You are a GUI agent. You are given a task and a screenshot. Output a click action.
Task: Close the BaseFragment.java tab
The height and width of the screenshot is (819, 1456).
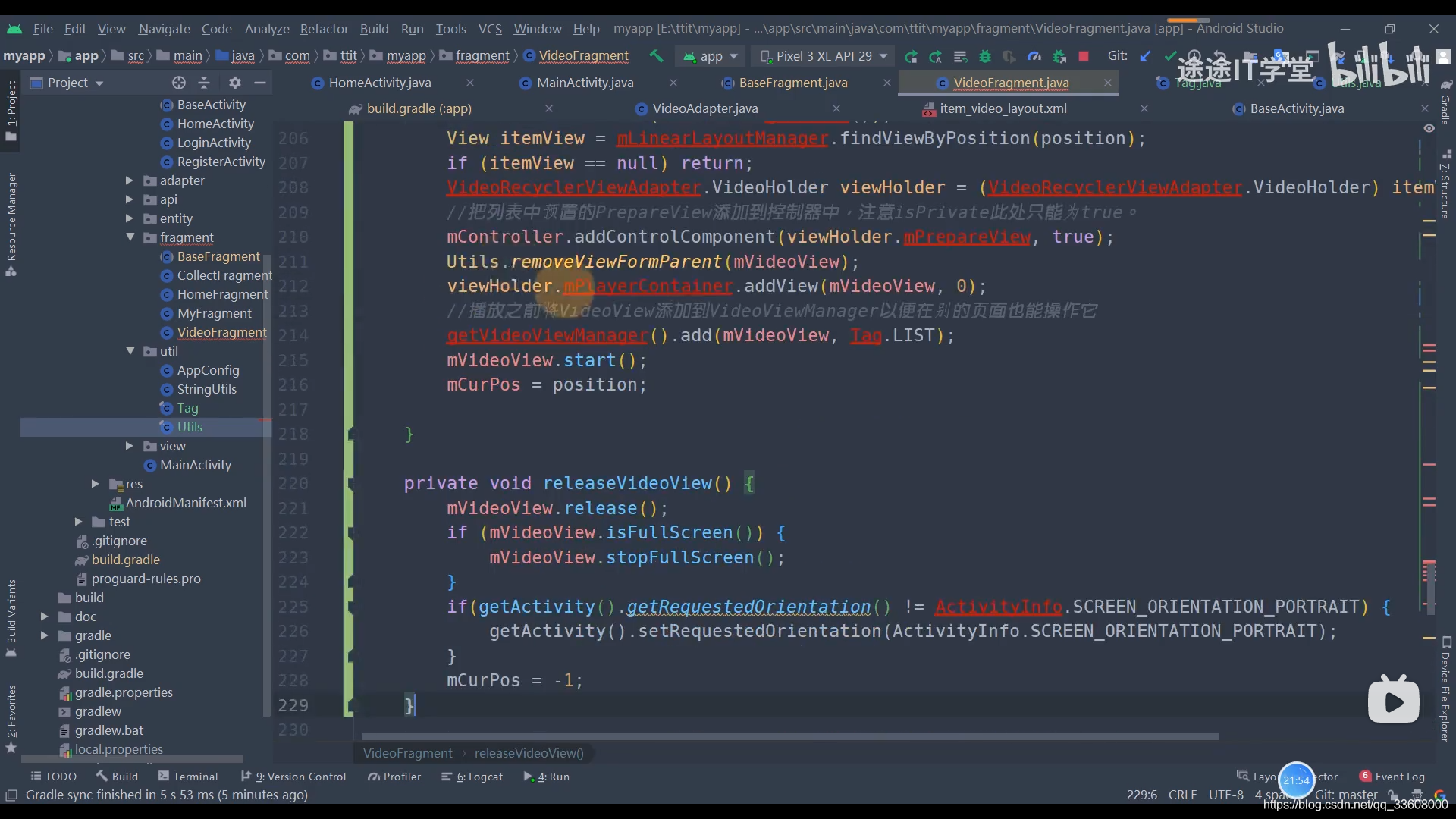click(x=887, y=83)
